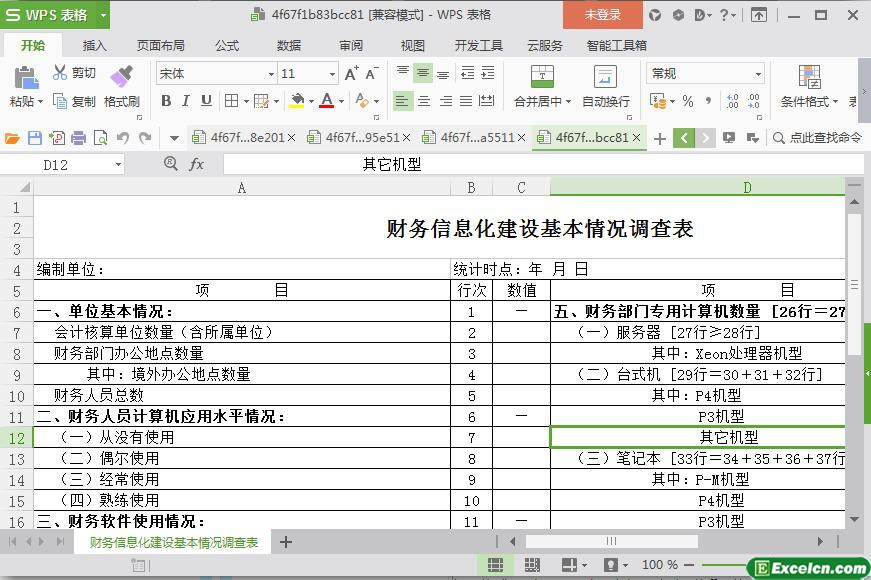
Task: Click the Cut scissors icon
Action: click(x=60, y=73)
